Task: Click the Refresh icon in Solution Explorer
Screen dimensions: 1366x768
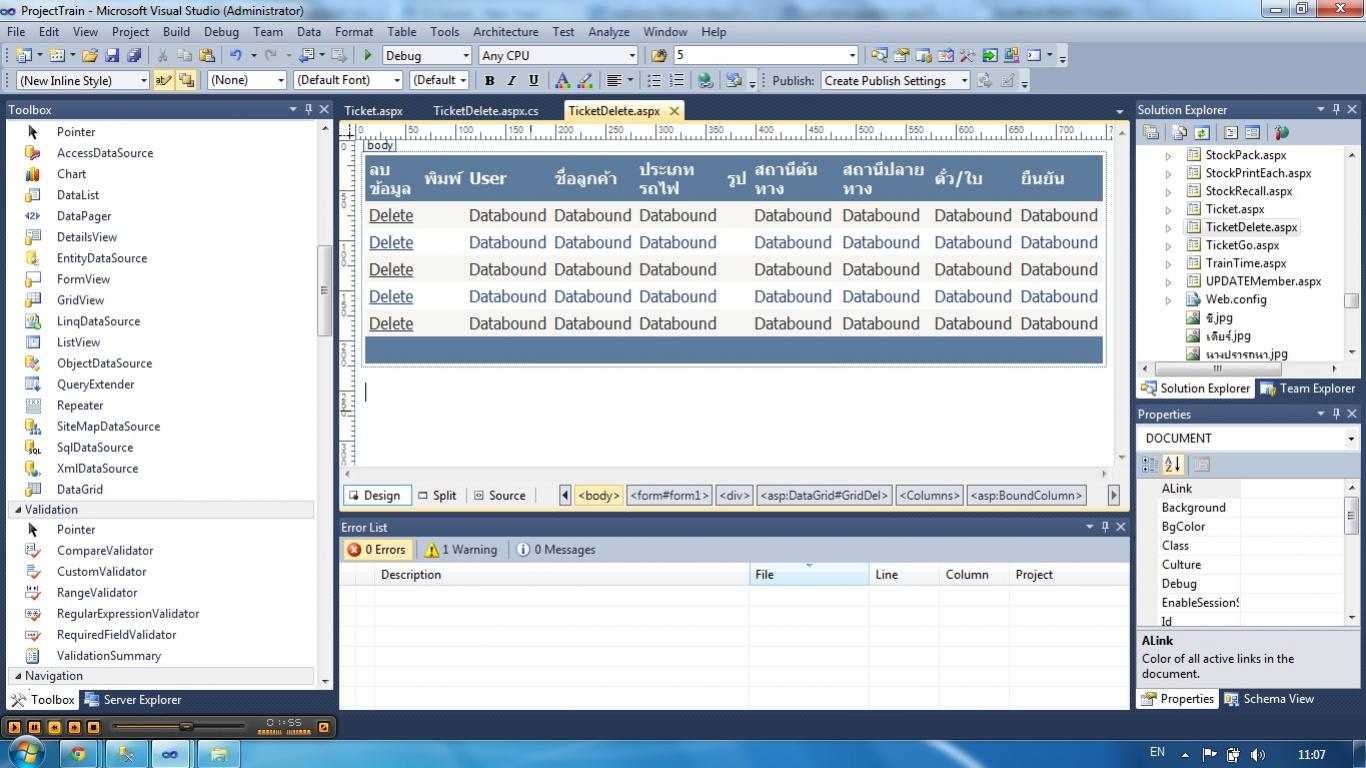Action: point(1202,132)
